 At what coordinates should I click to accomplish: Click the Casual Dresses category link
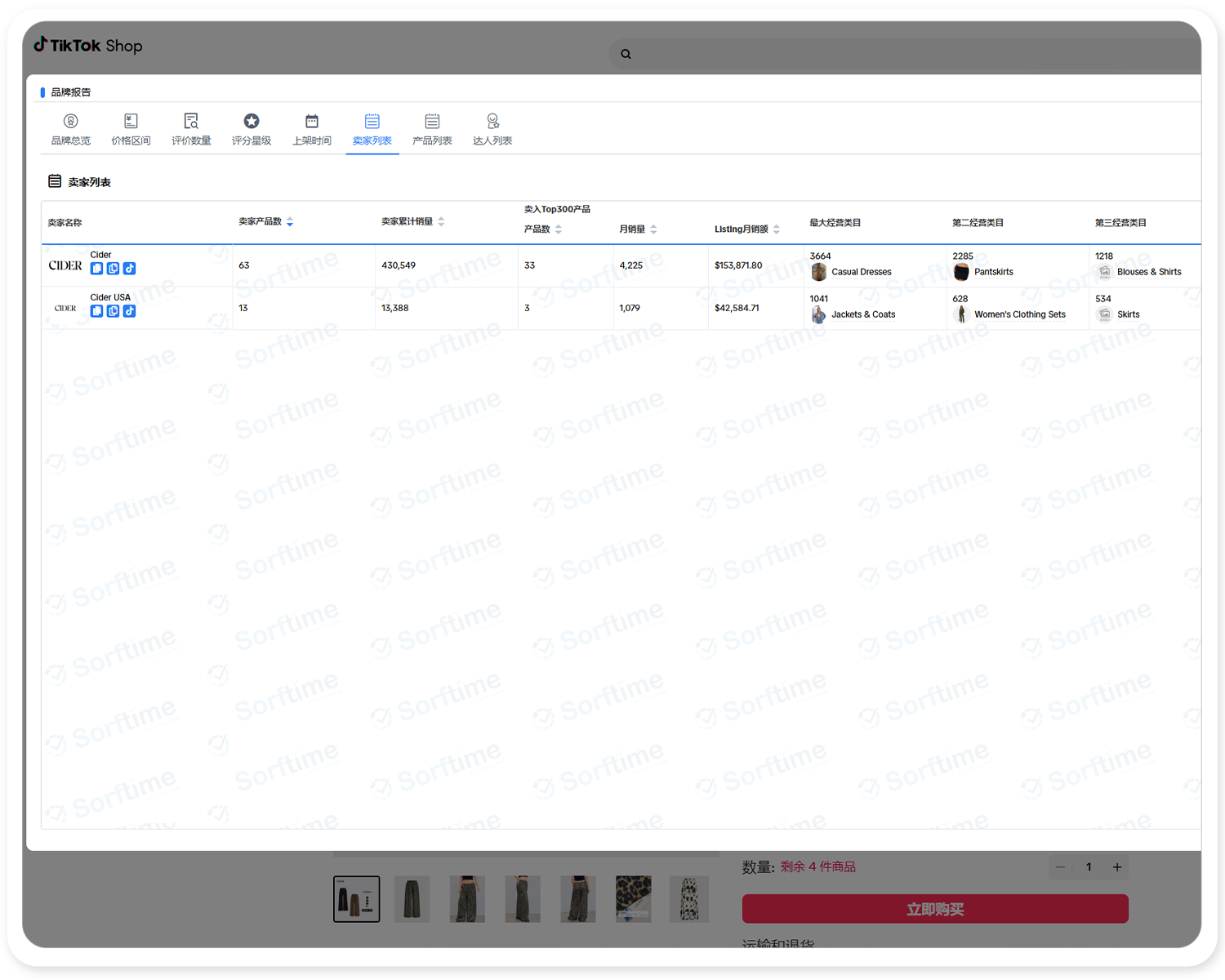pyautogui.click(x=861, y=272)
